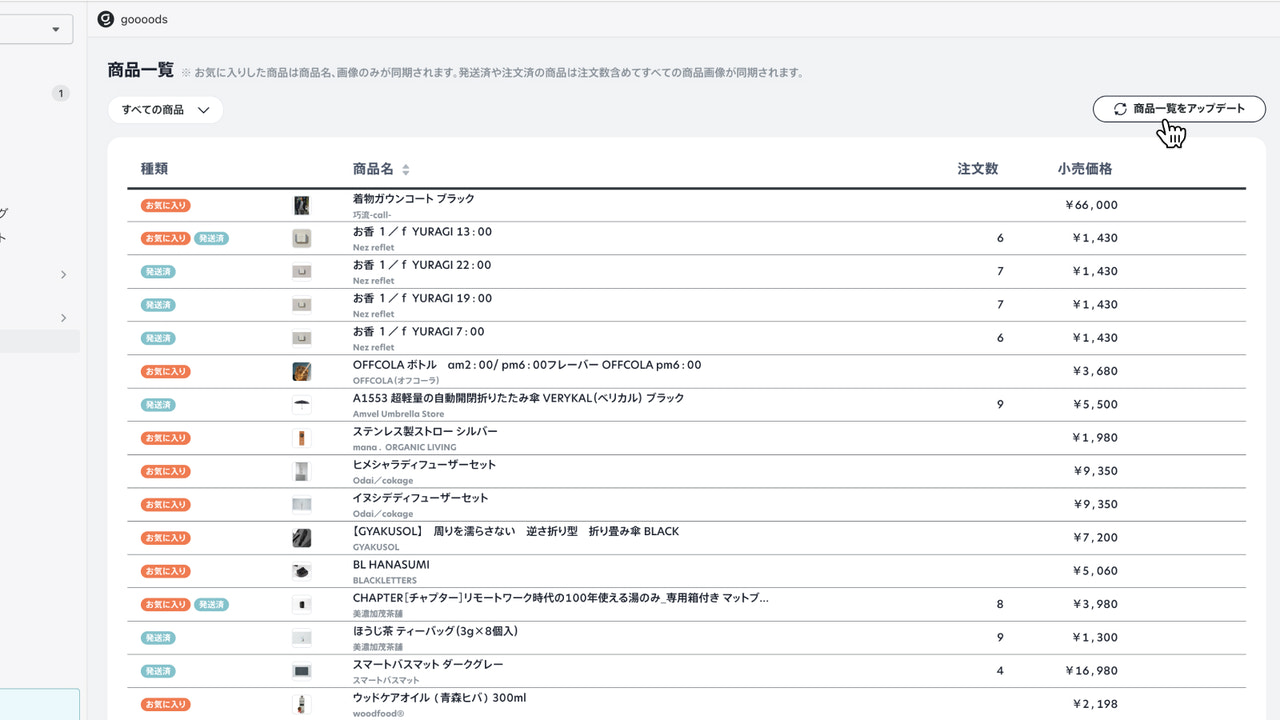Expand the first chevron item in the sidebar
The height and width of the screenshot is (720, 1280).
point(63,274)
